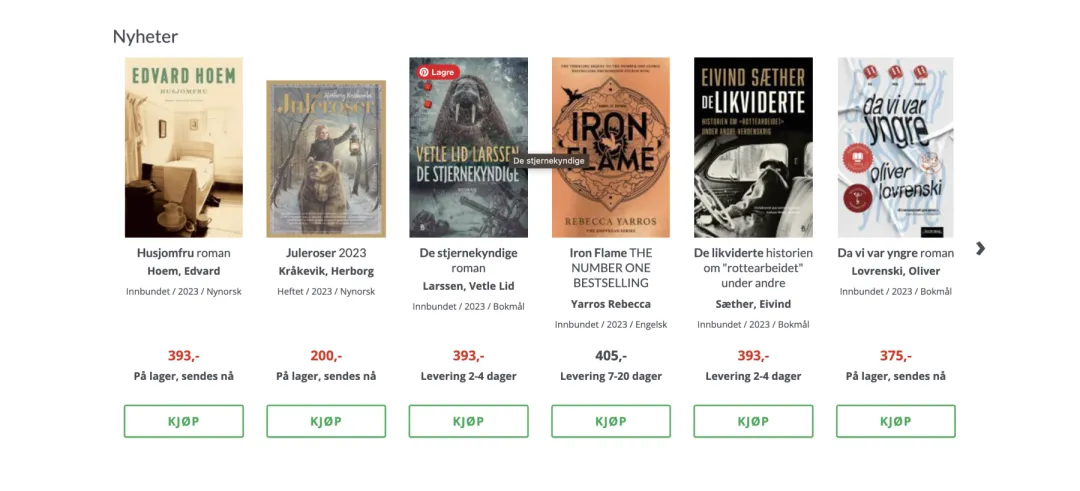
Task: Click the Pinterest Lagre save button
Action: (x=437, y=72)
